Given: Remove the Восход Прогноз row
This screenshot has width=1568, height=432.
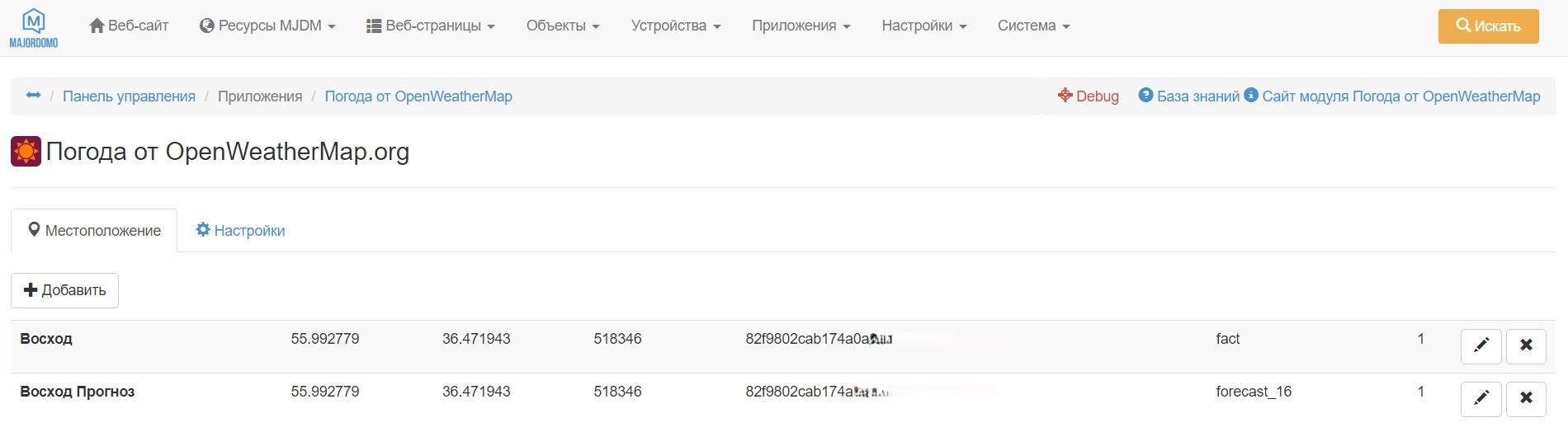Looking at the screenshot, I should pos(1526,398).
